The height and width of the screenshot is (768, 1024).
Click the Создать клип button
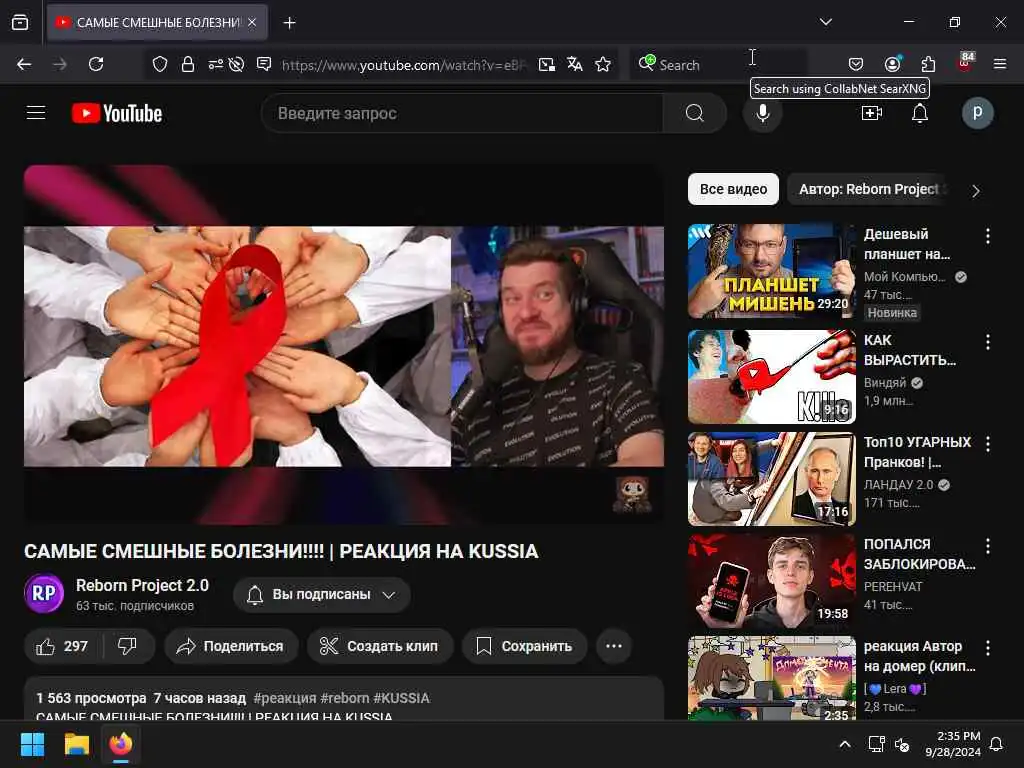(379, 646)
